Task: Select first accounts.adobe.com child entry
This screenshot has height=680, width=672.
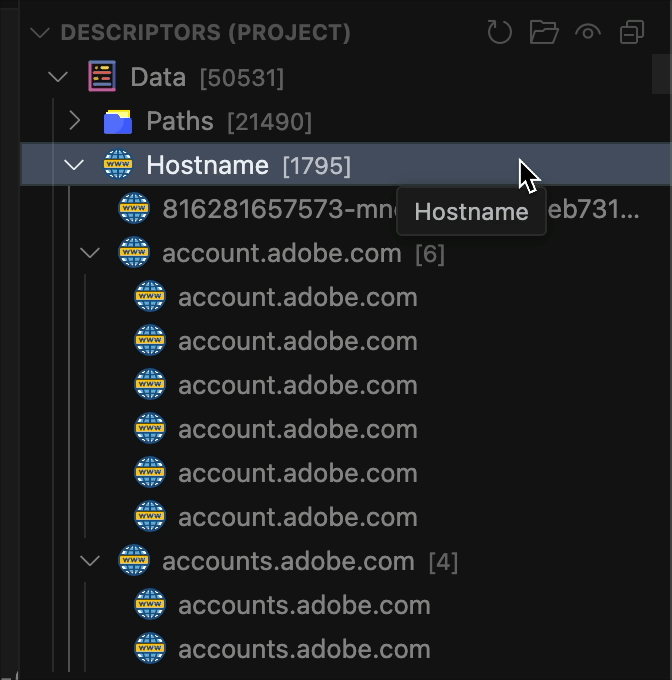Action: [x=304, y=605]
